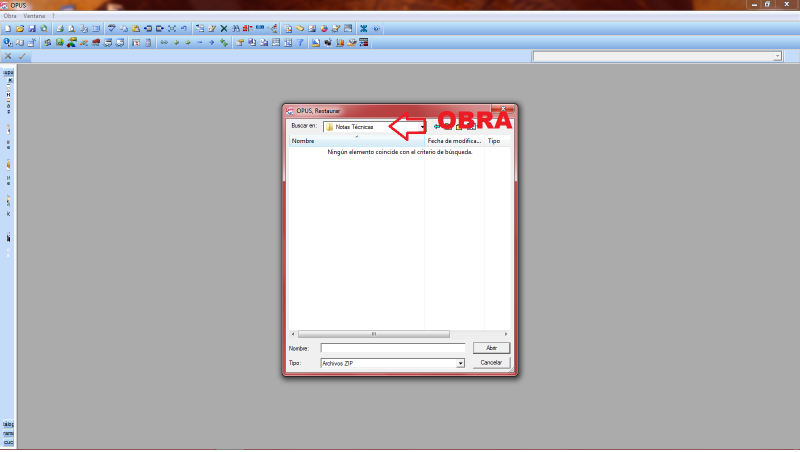
Task: Open the Obra menu
Action: [x=10, y=16]
